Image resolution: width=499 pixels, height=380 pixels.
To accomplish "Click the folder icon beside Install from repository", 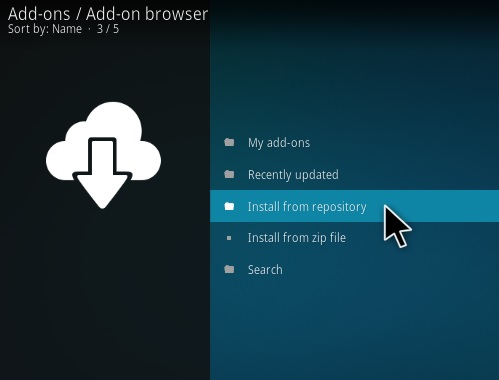I will pyautogui.click(x=229, y=206).
